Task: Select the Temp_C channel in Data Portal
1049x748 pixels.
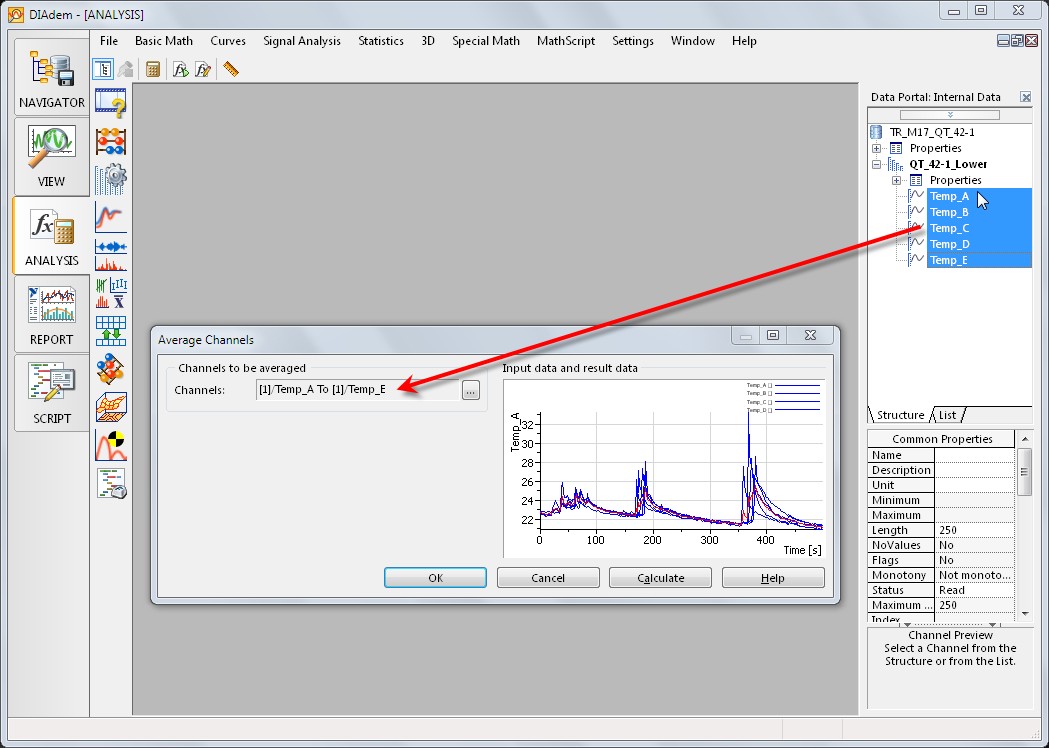Action: pyautogui.click(x=948, y=227)
